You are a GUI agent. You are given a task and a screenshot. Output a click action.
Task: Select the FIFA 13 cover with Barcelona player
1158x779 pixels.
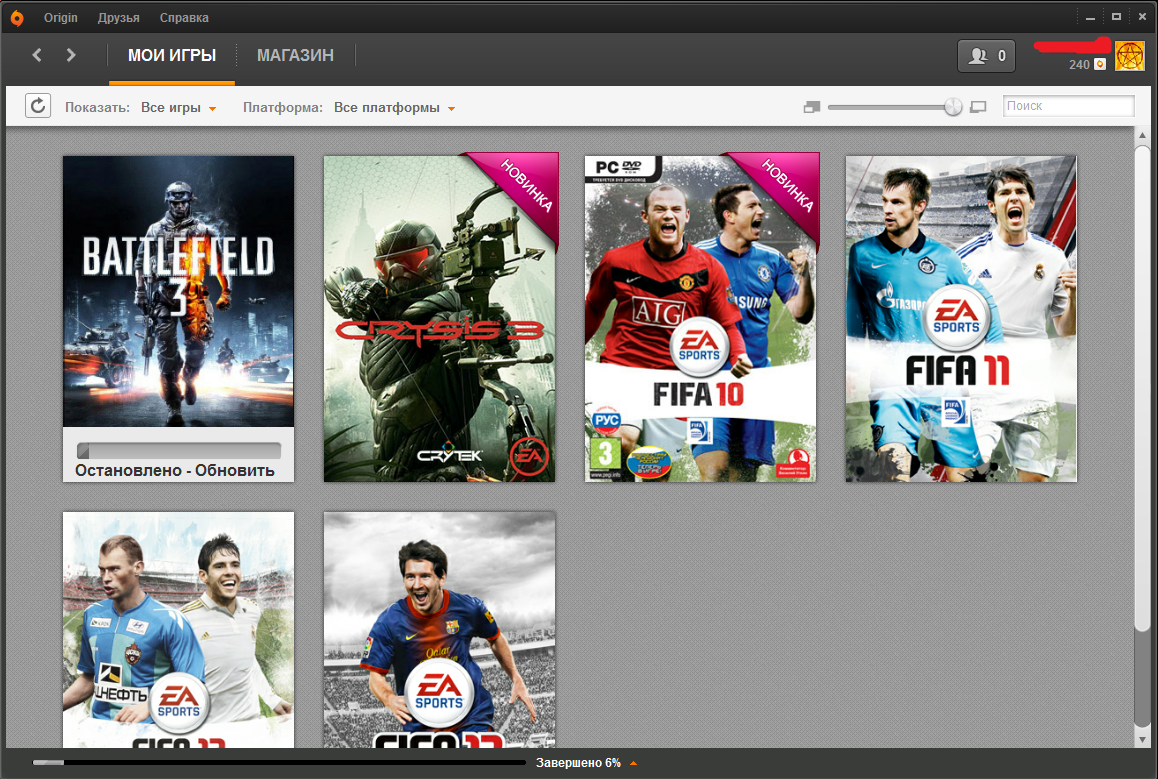click(439, 630)
